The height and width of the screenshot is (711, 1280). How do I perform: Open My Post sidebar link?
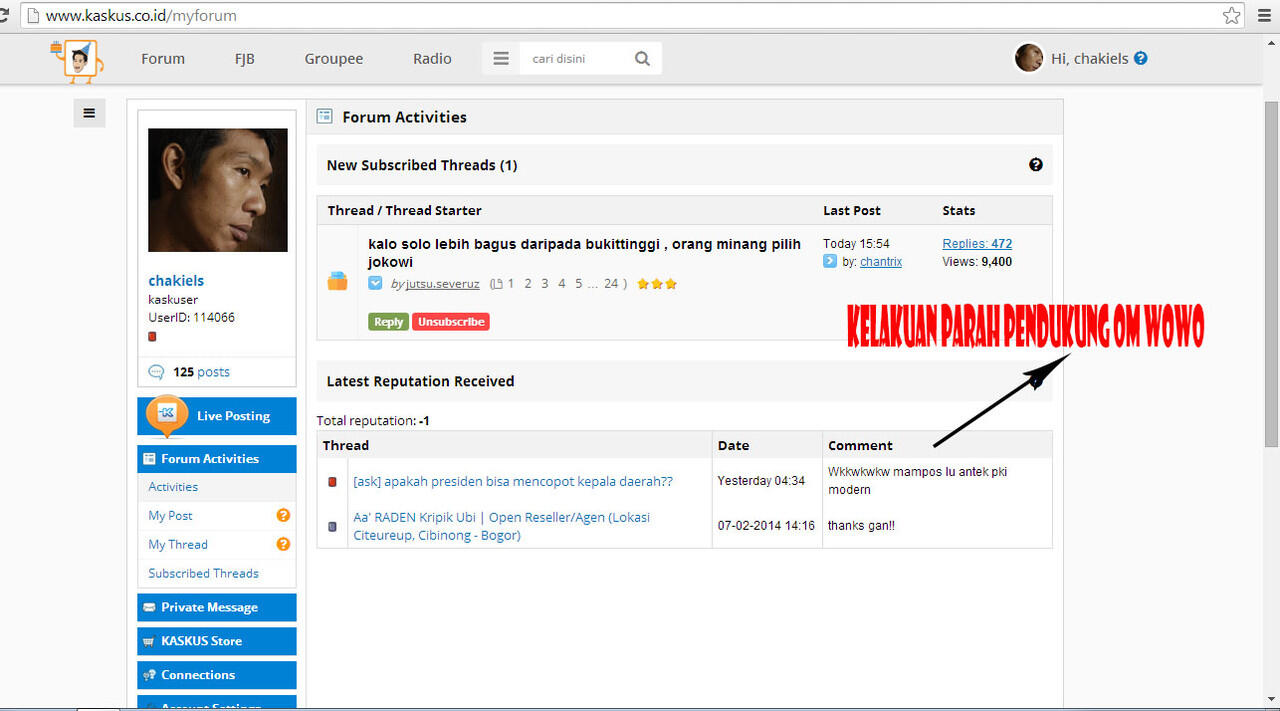pyautogui.click(x=170, y=516)
